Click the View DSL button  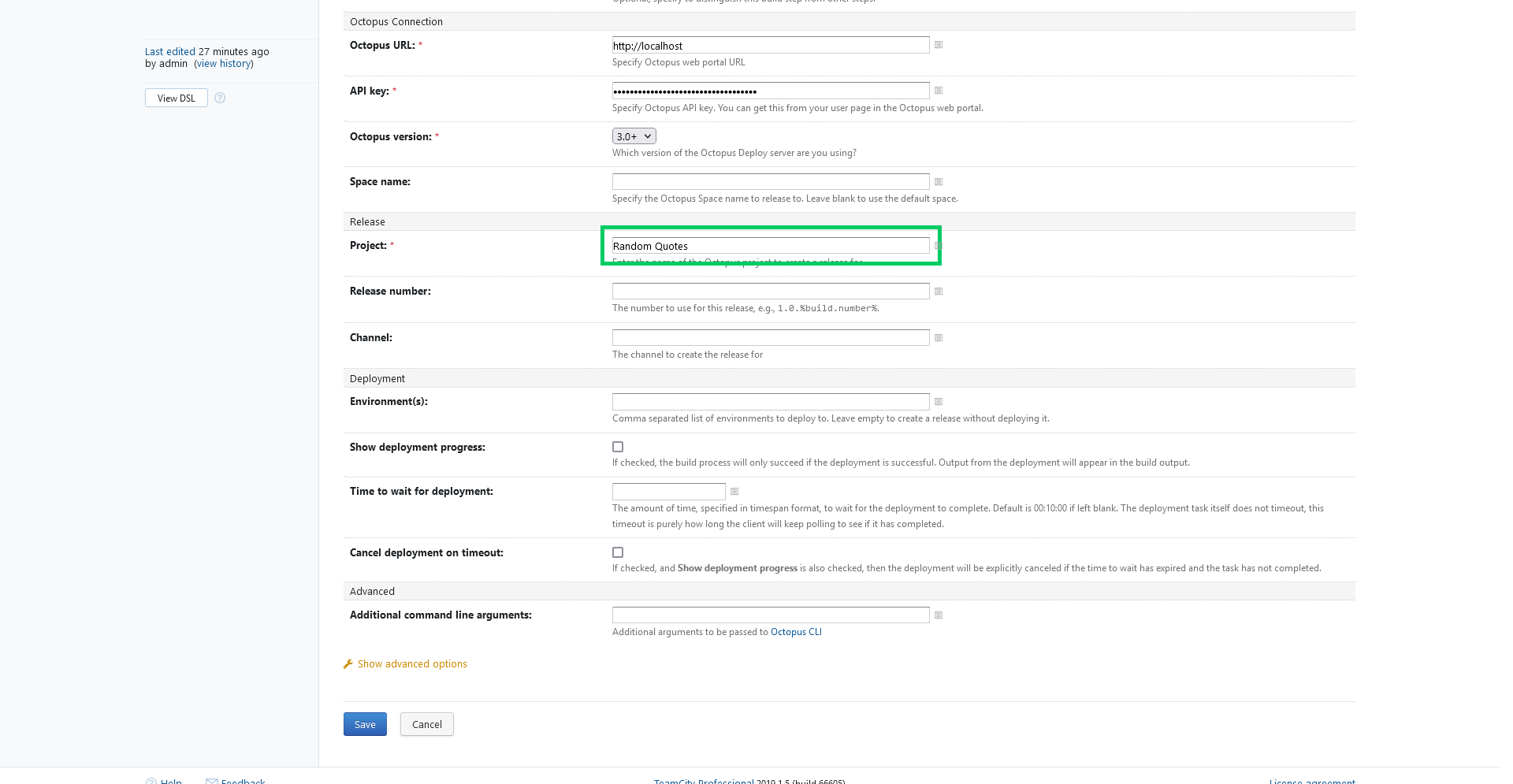[177, 98]
